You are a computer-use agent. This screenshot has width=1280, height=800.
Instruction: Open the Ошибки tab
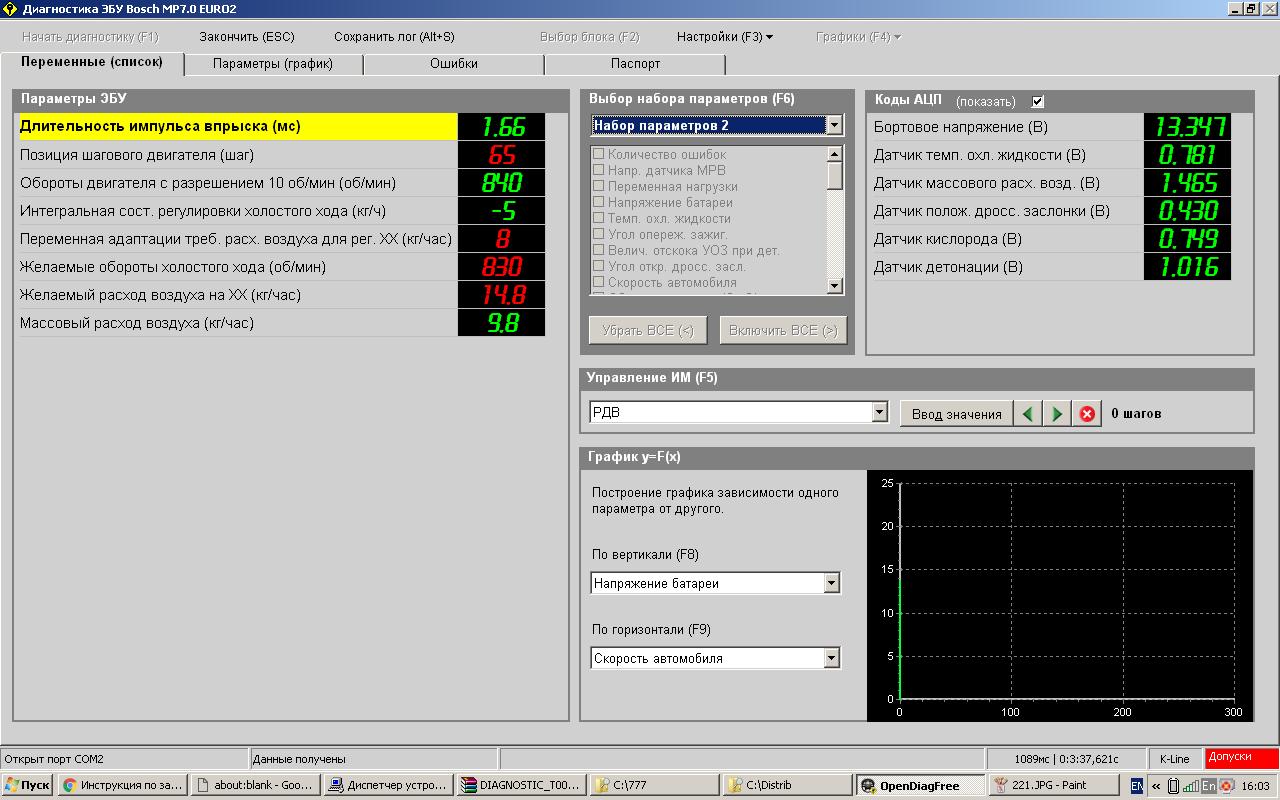click(x=454, y=63)
